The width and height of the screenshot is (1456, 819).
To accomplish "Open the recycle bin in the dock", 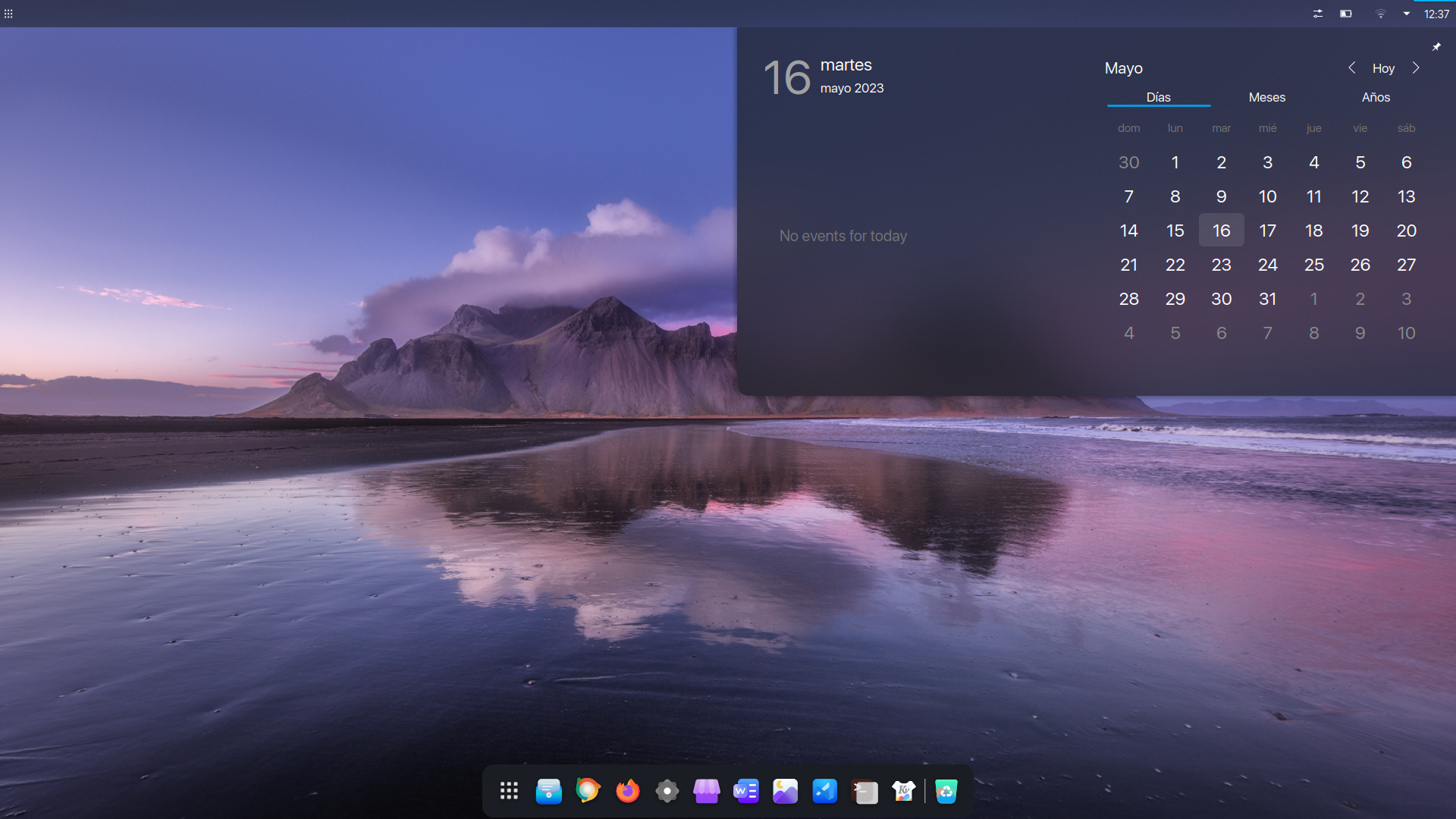I will 946,792.
